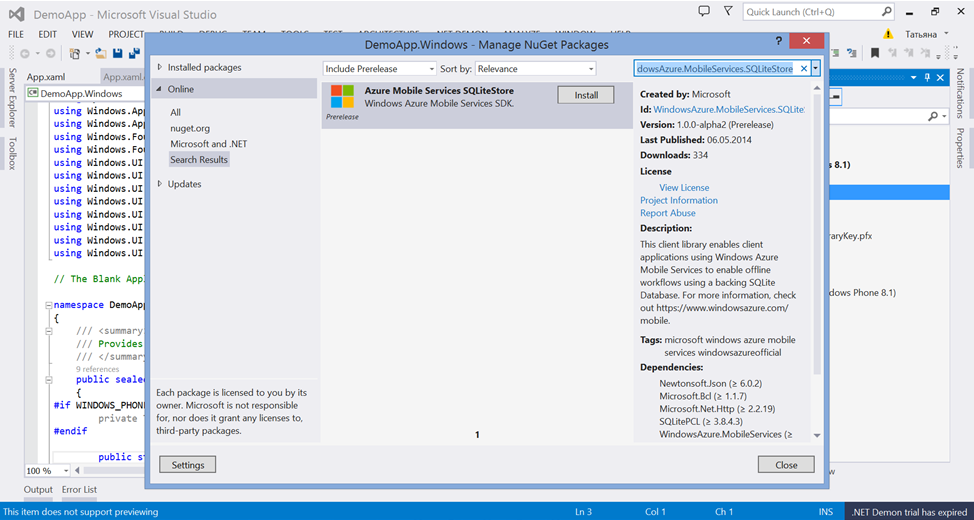The height and width of the screenshot is (520, 974).
Task: Click the Save All toolbar icon
Action: coord(134,53)
